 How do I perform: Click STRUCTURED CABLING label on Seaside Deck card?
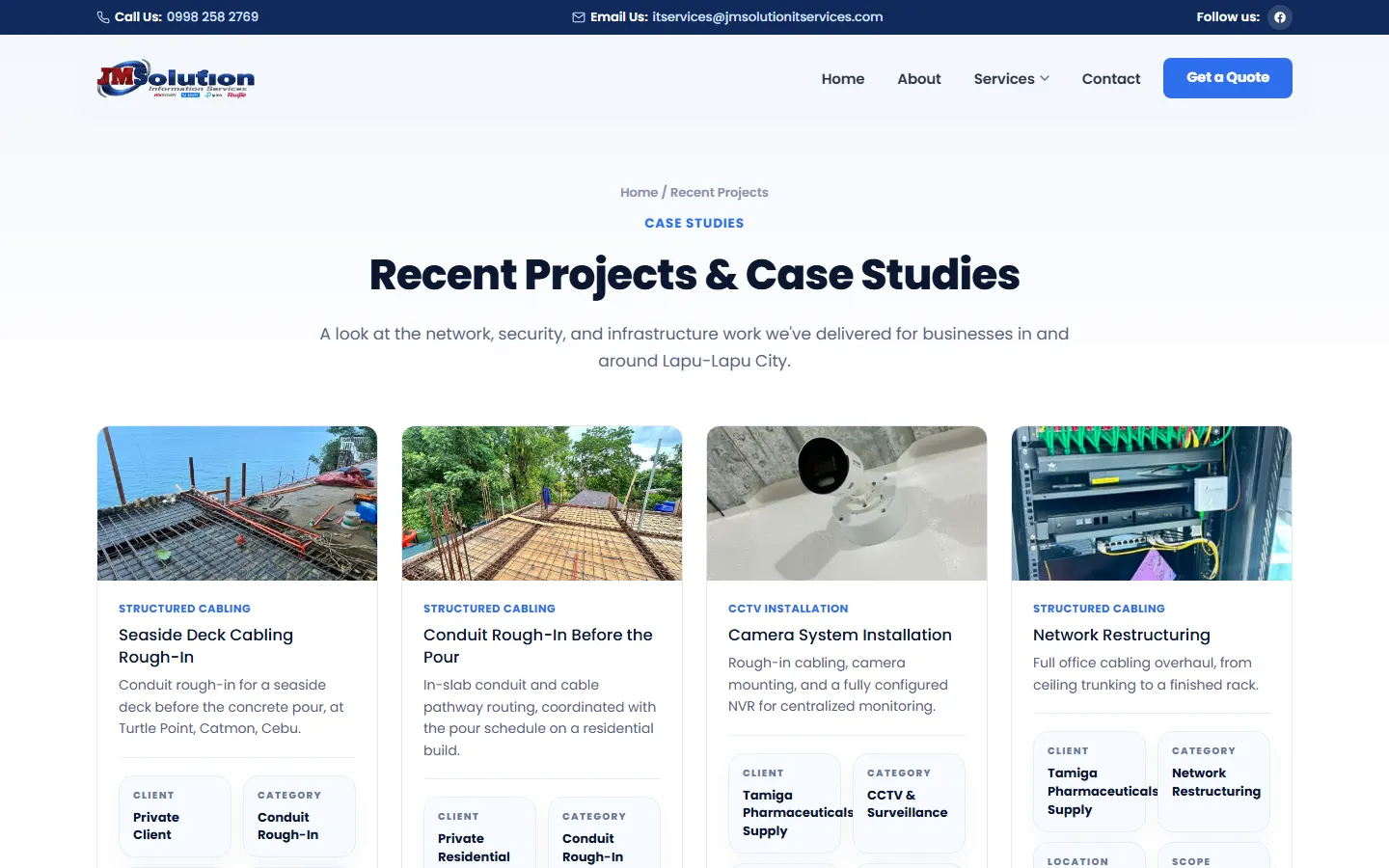184,609
